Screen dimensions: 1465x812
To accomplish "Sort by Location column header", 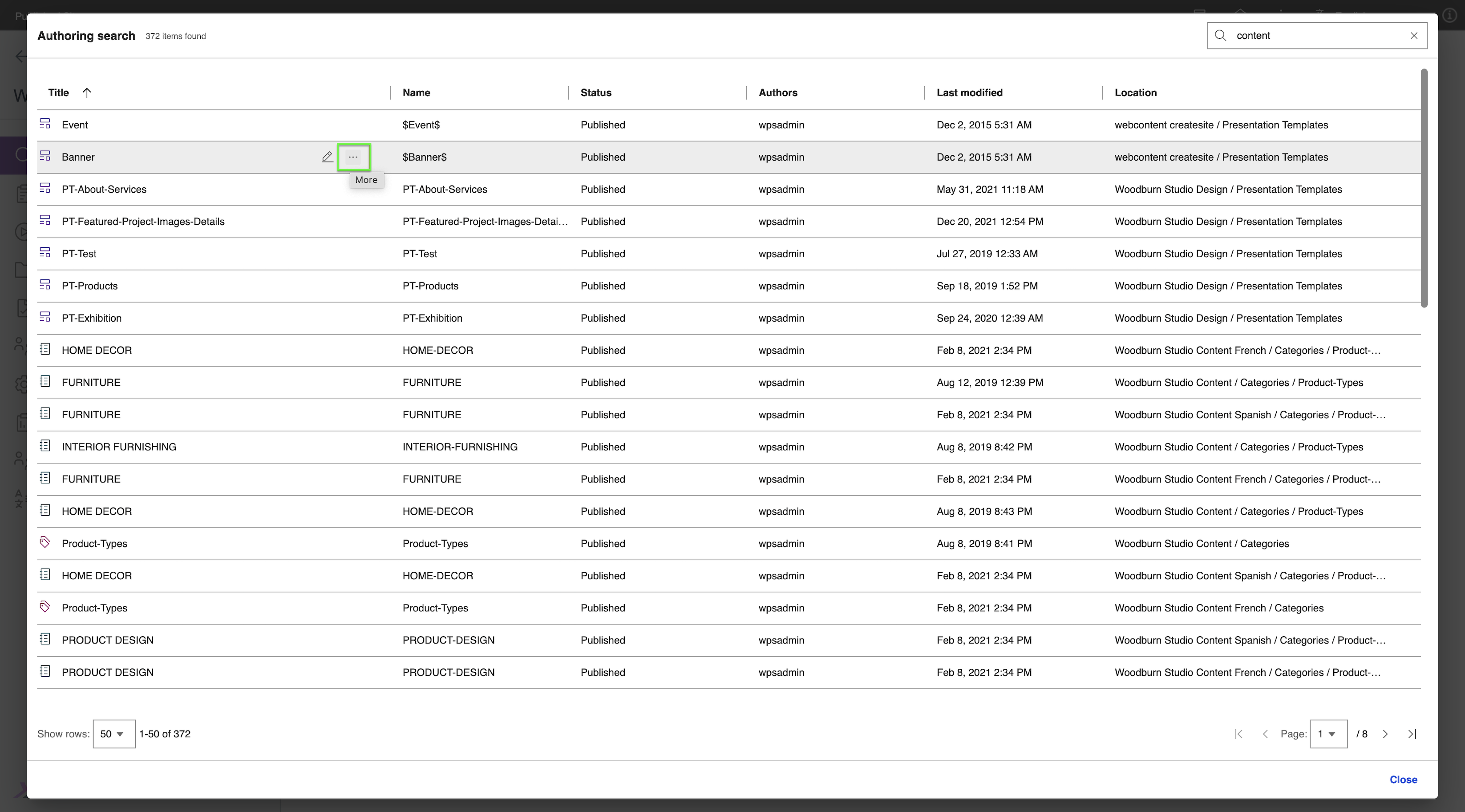I will [1135, 93].
